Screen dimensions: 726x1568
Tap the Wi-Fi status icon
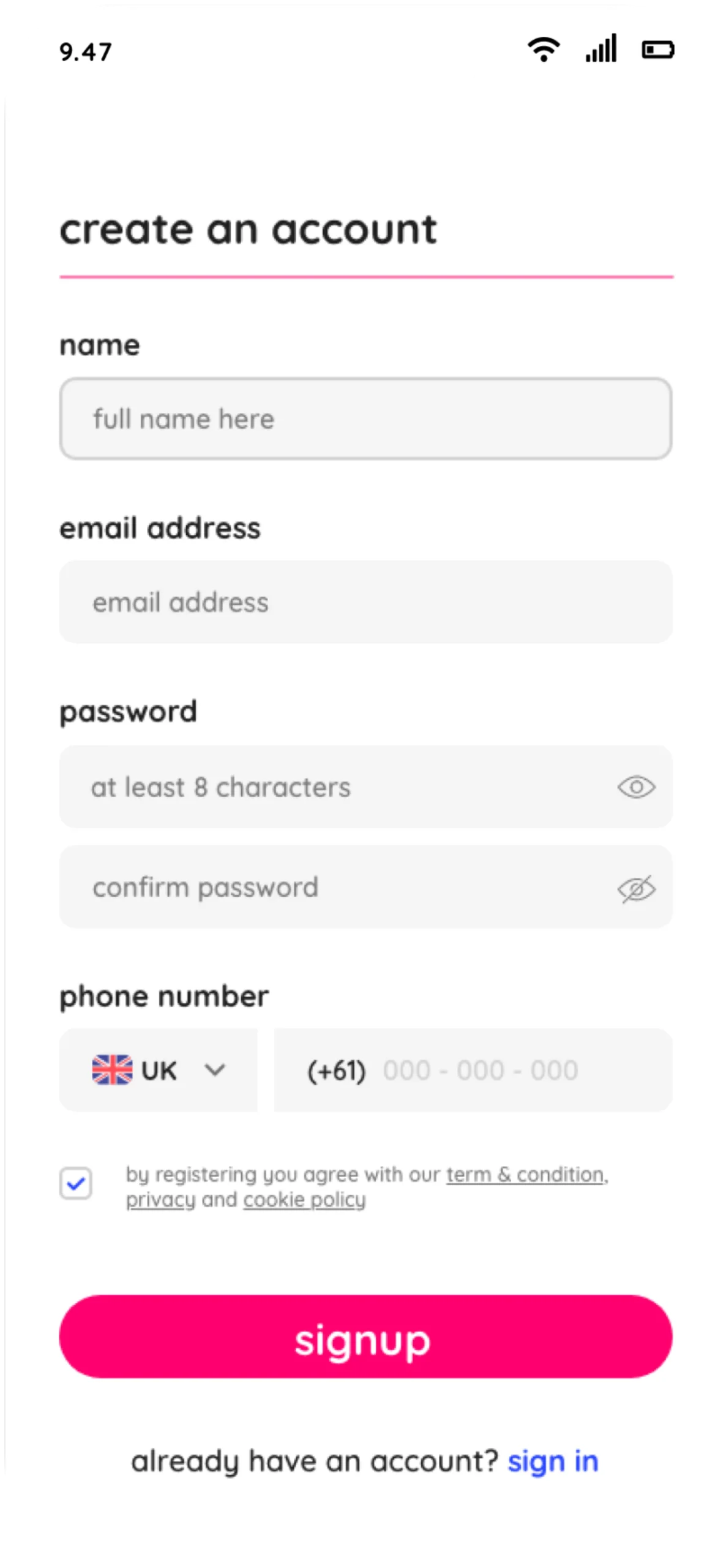543,49
